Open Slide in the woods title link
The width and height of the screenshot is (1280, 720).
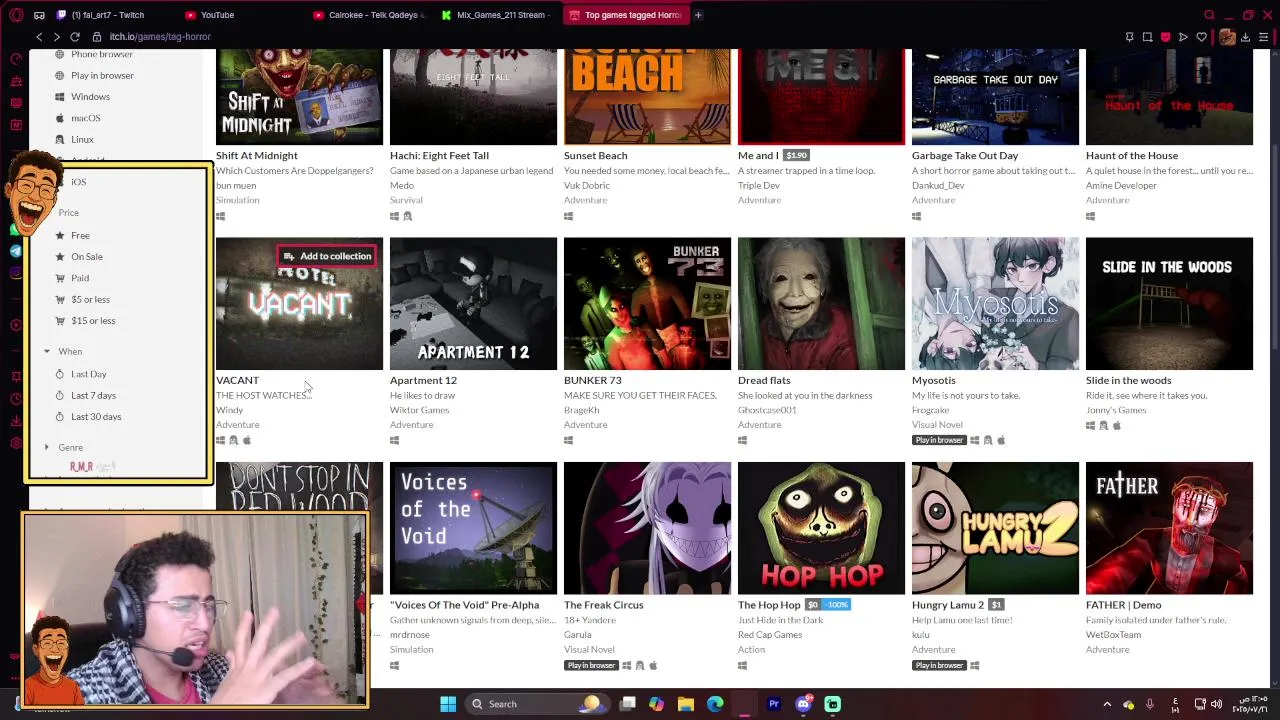pyautogui.click(x=1128, y=380)
